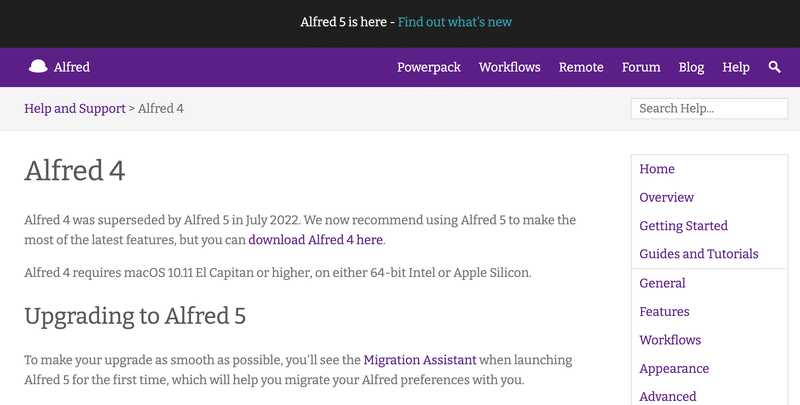Choose Appearance in the sidebar list
Viewport: 800px width, 405px height.
click(674, 368)
